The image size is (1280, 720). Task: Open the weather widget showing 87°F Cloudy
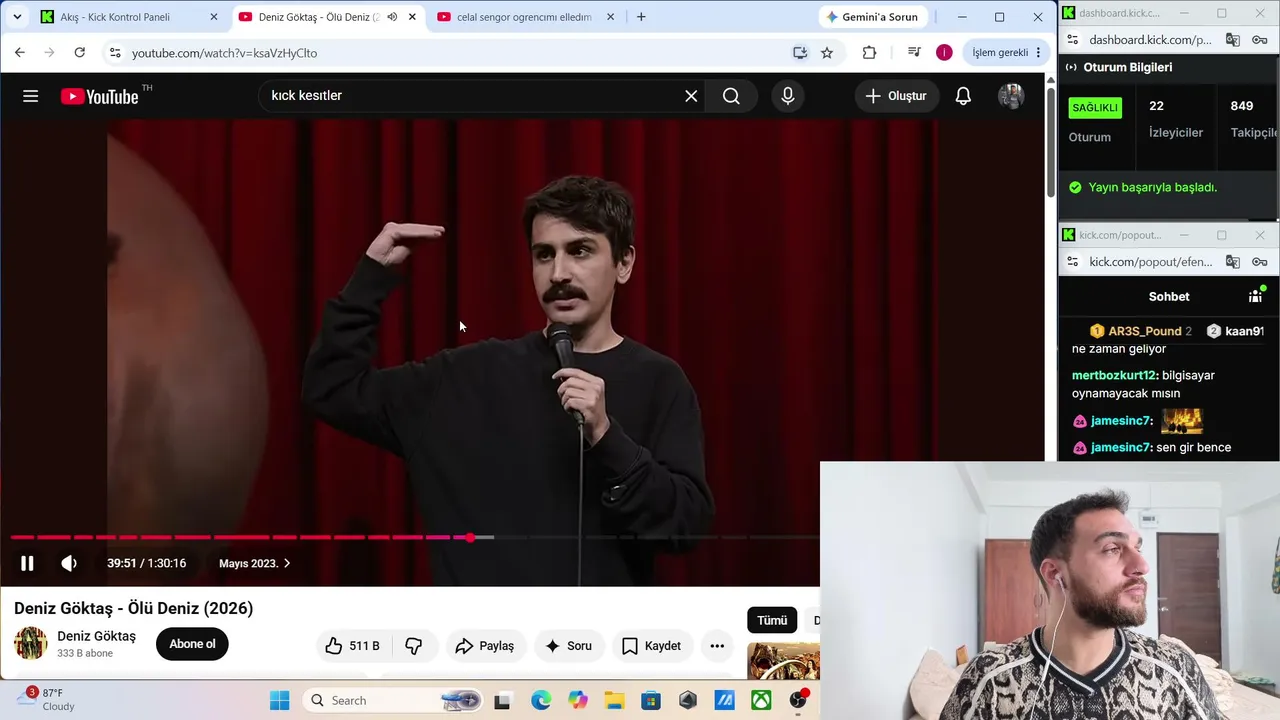click(x=48, y=699)
